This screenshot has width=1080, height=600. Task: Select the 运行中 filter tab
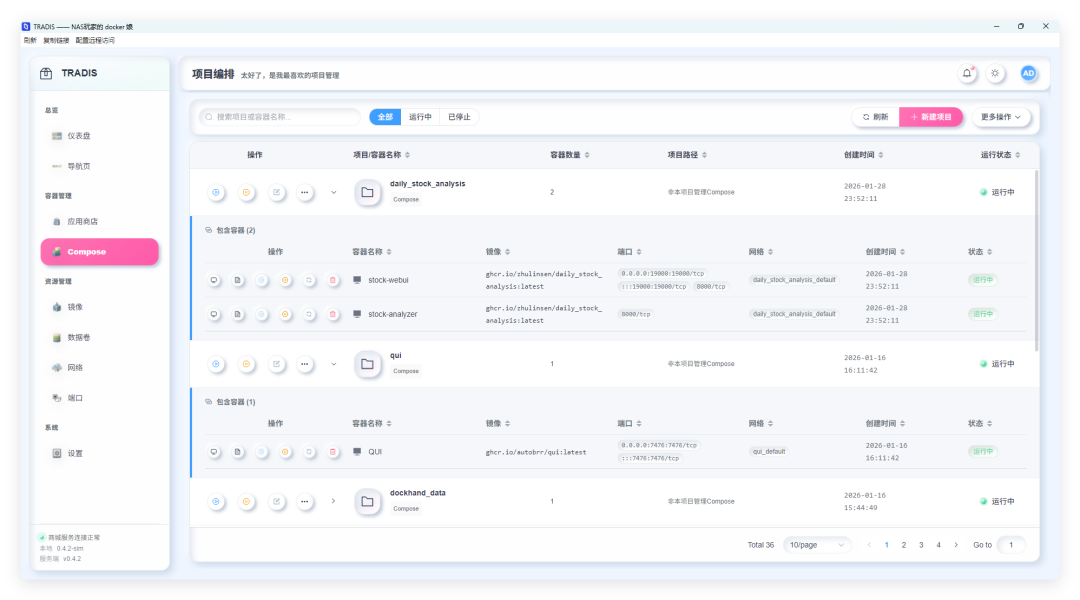[x=420, y=117]
